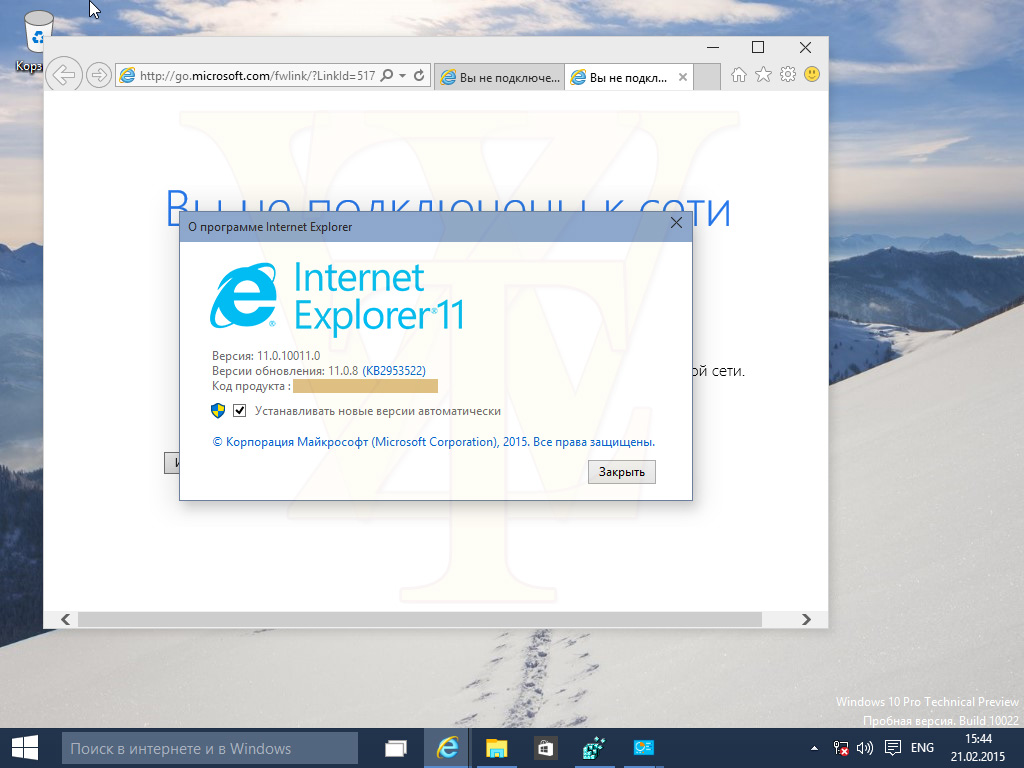The image size is (1024, 768).
Task: Click the network disconnected tray icon
Action: pos(841,748)
